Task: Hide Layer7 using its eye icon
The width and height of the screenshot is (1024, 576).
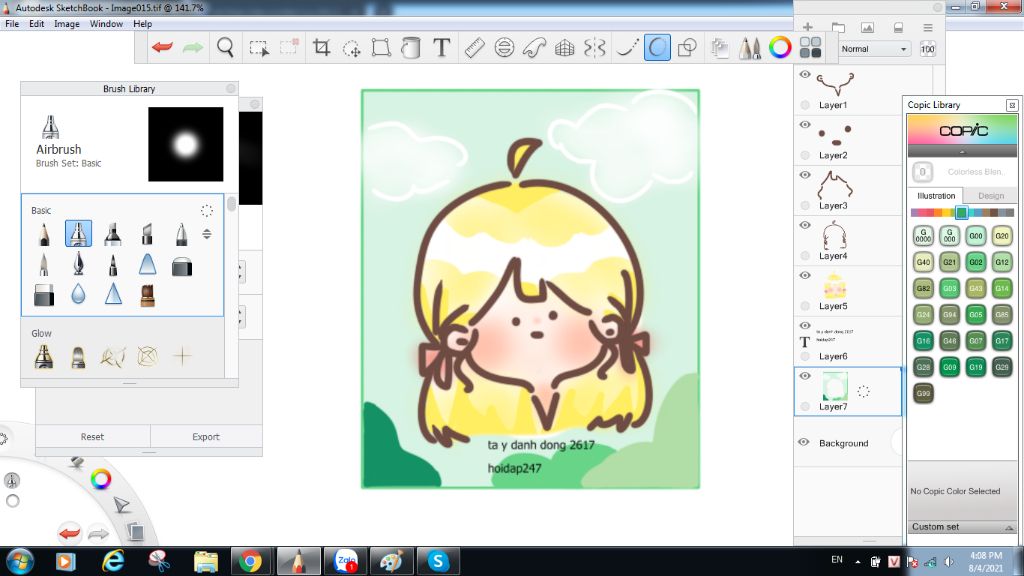Action: click(x=805, y=376)
